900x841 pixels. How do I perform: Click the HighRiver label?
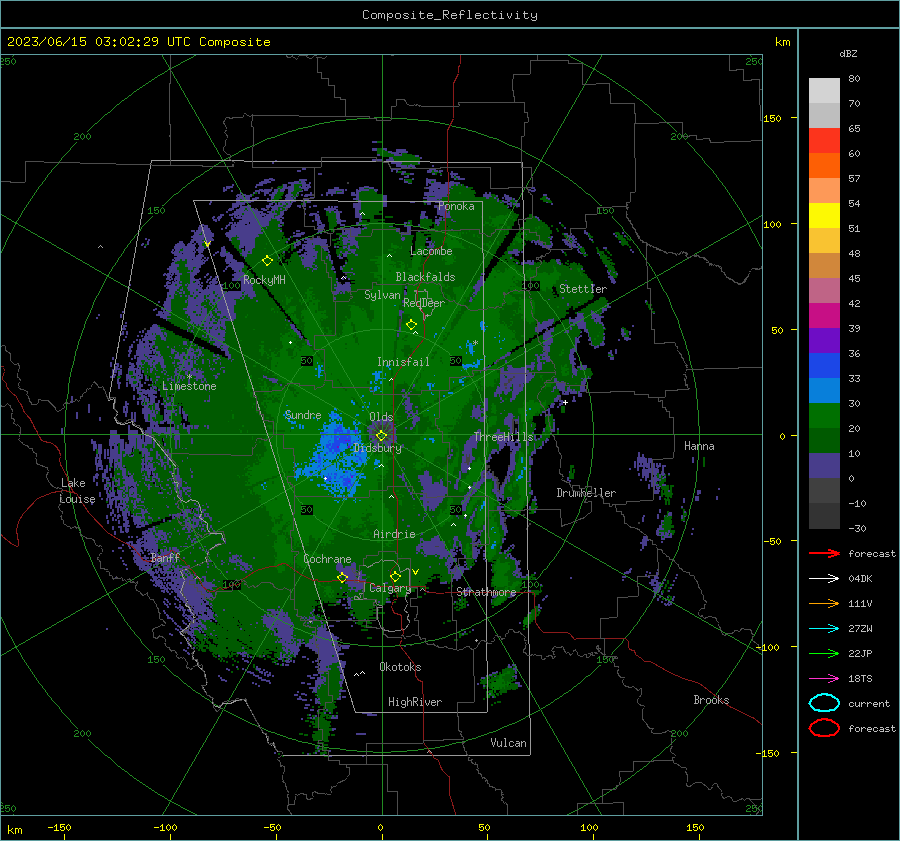click(415, 702)
